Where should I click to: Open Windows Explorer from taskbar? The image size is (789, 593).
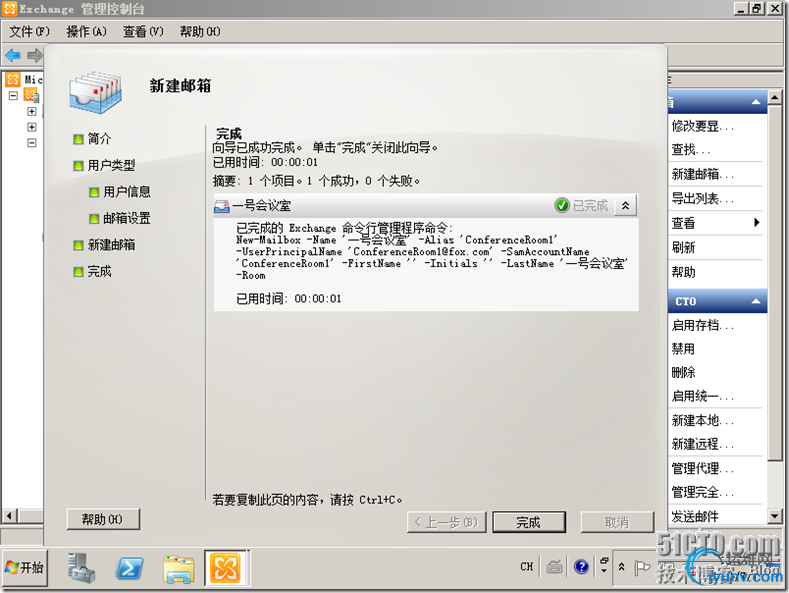click(x=179, y=569)
